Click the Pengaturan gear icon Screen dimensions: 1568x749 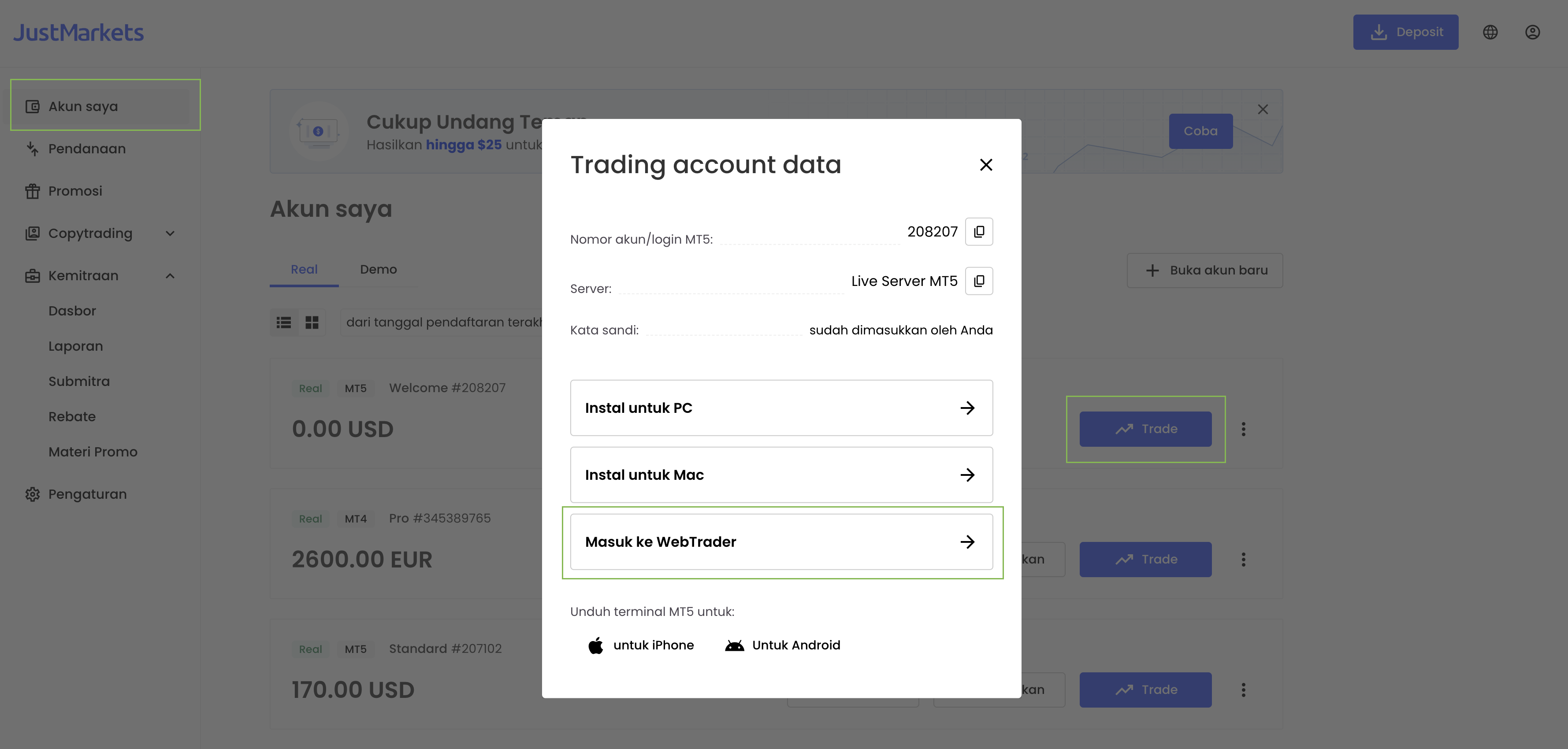(32, 494)
